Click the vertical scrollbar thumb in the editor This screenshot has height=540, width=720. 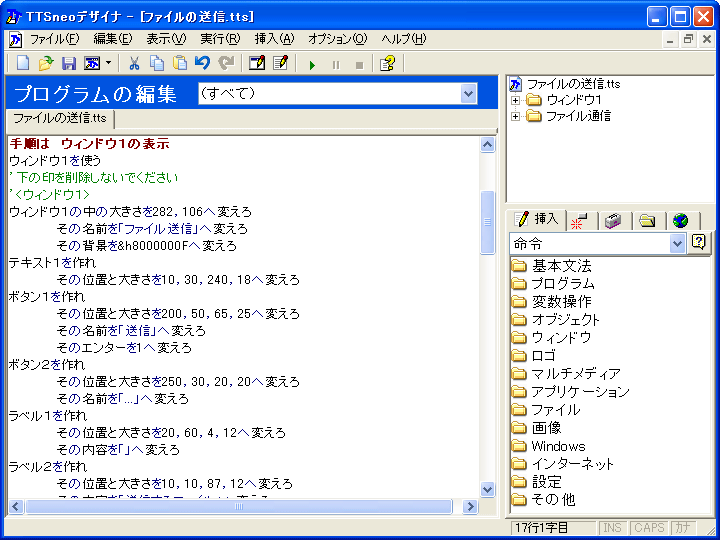pos(487,222)
